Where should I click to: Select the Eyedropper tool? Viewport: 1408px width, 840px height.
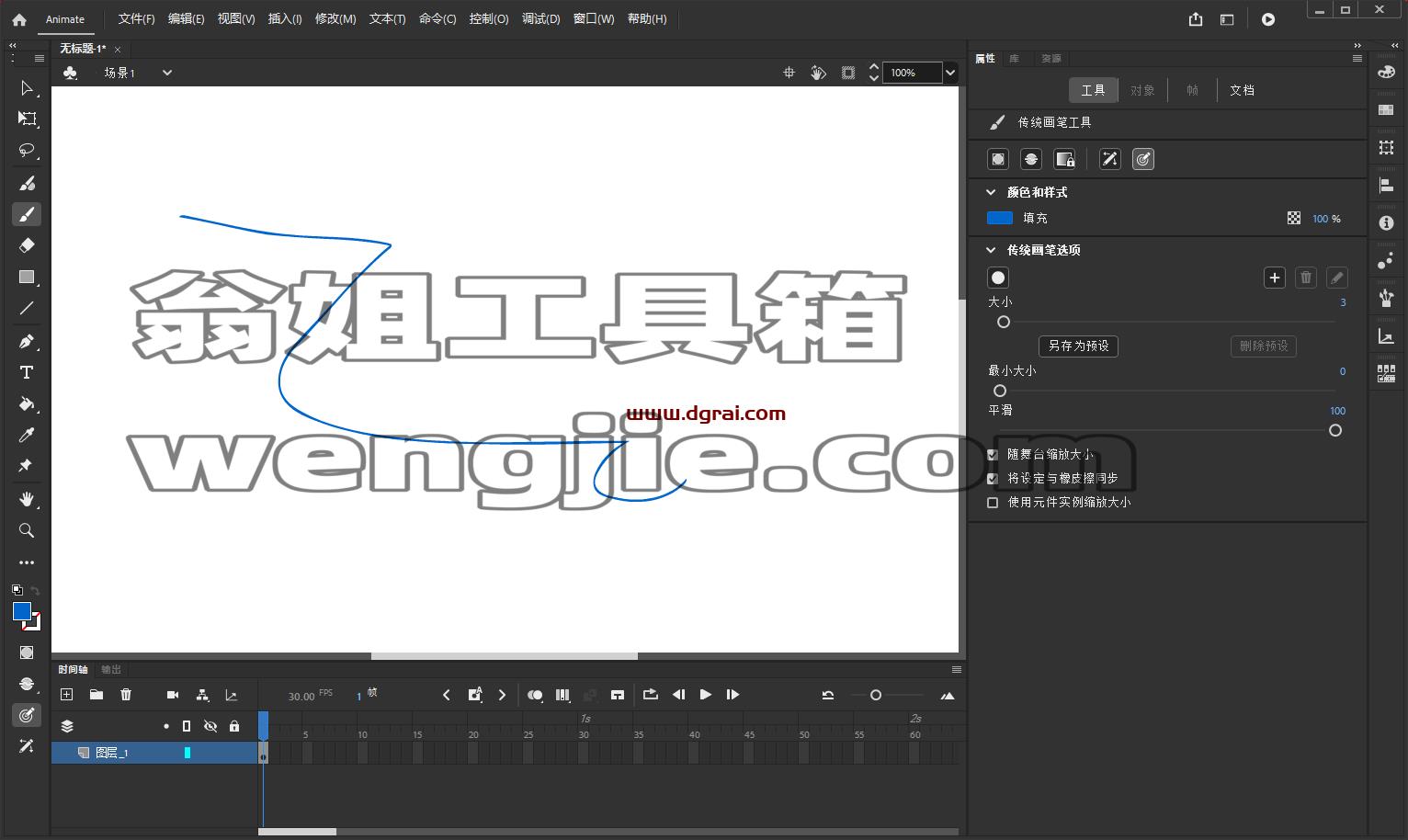click(x=27, y=436)
